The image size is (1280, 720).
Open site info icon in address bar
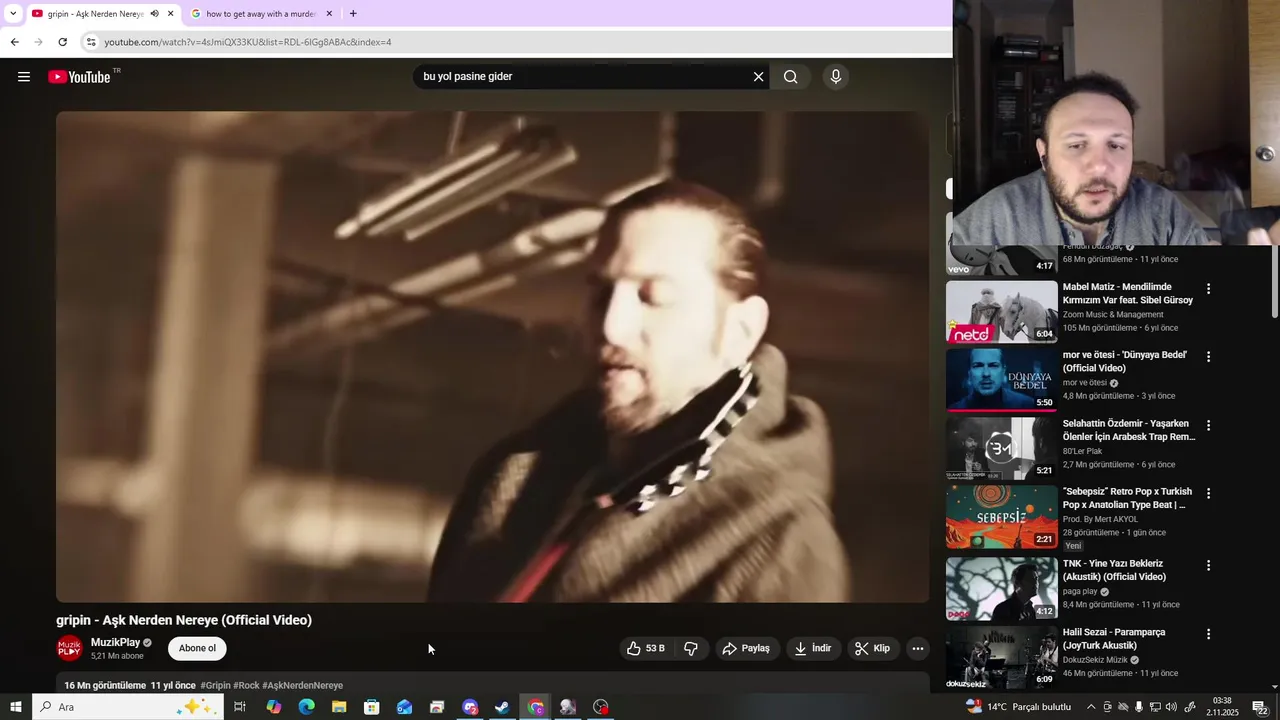click(91, 42)
